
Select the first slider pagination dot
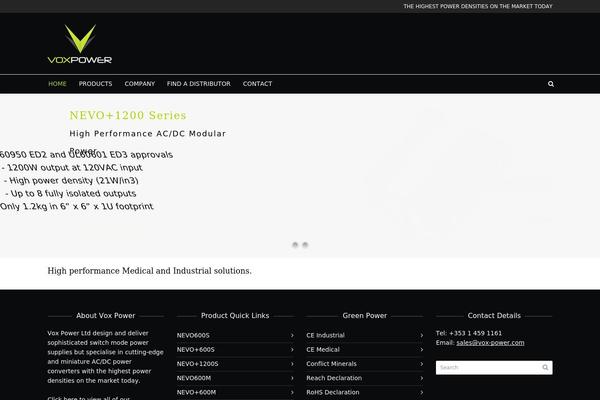pyautogui.click(x=295, y=244)
